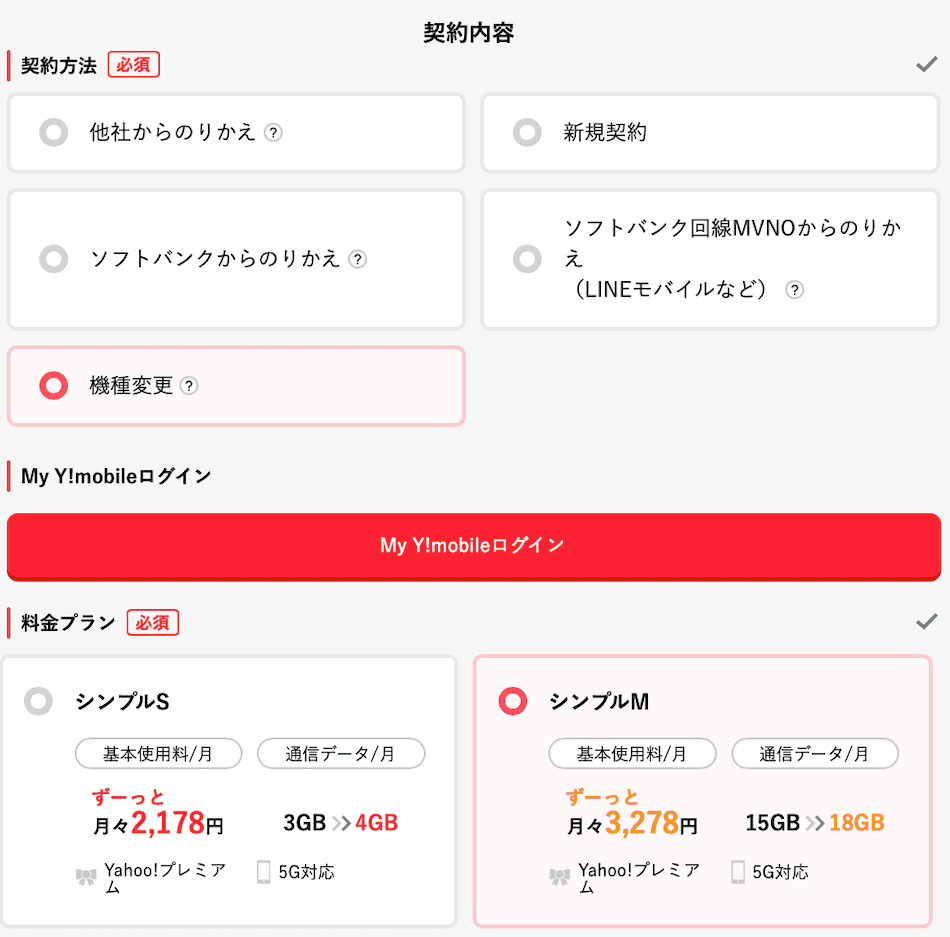
Task: Click 5G対応 phone icon in シンプルM
Action: [738, 872]
